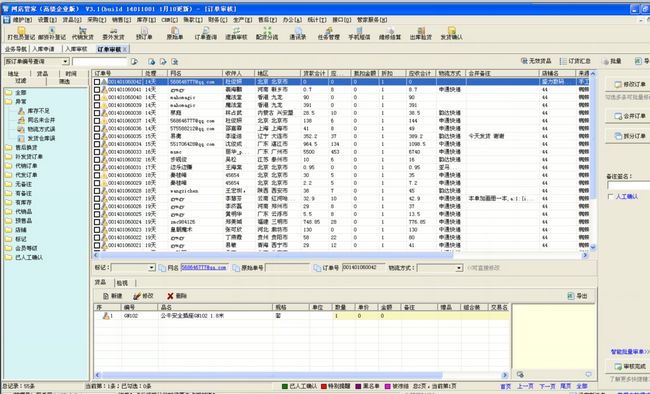Click the copy icon beside the 原始单号 field
Screen dimensions: 650x394
pyautogui.click(x=236, y=268)
